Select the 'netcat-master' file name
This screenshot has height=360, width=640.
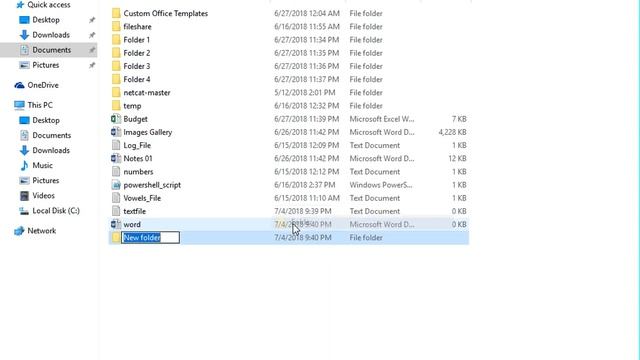[x=147, y=93]
